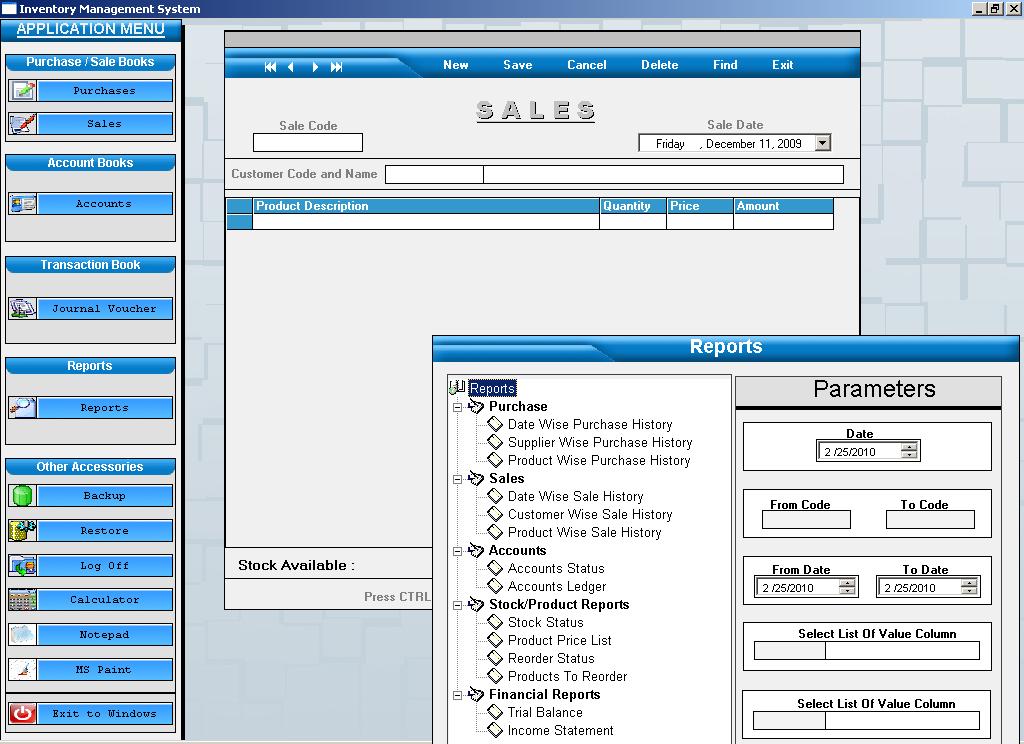Click Find in the Sales toolbar
Viewport: 1024px width, 744px height.
tap(725, 65)
